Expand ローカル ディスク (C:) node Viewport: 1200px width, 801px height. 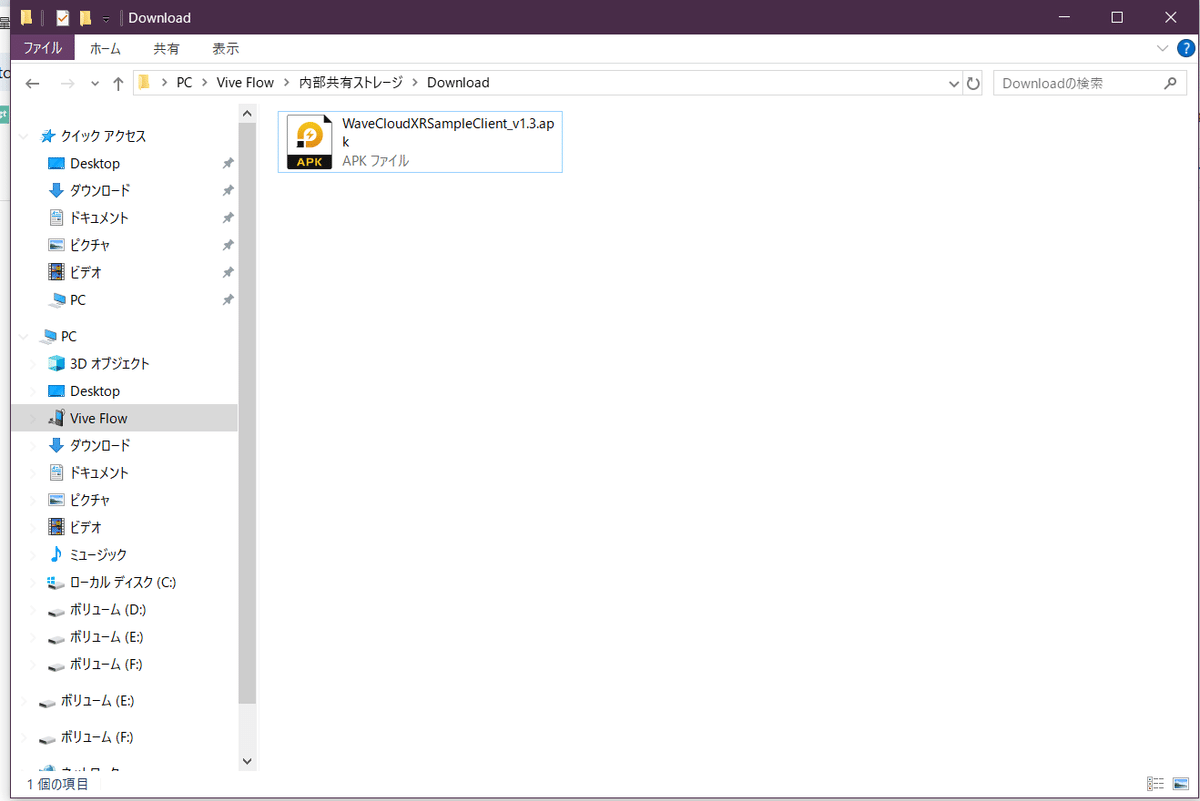point(32,582)
